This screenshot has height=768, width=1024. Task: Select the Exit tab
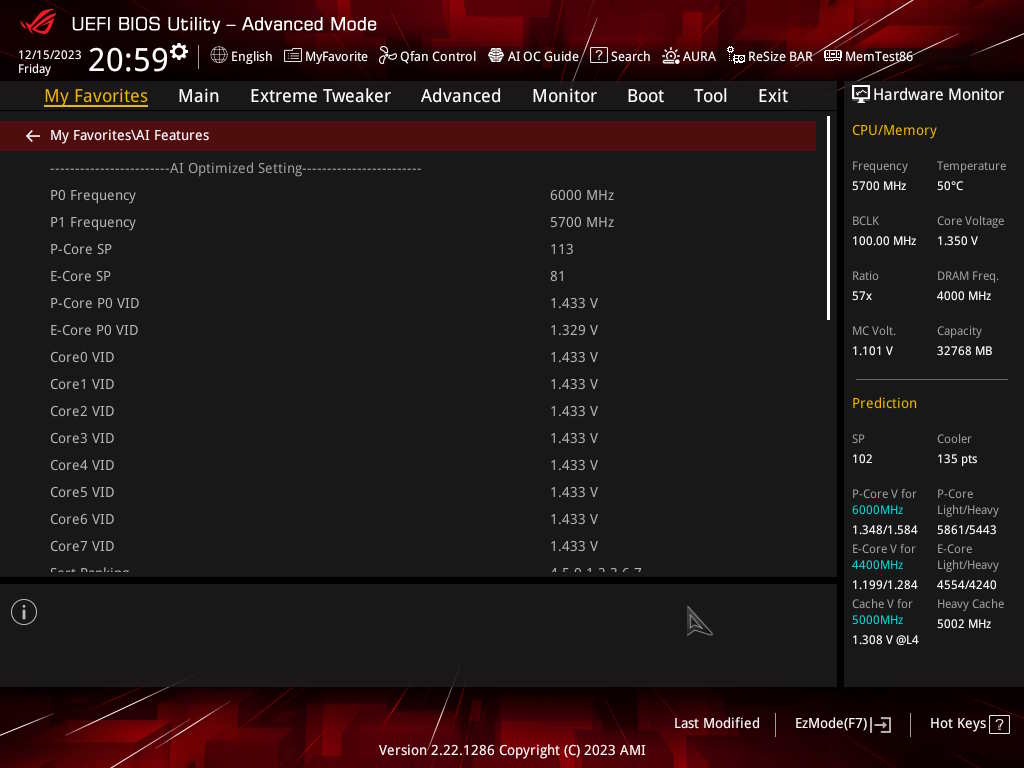coord(773,96)
